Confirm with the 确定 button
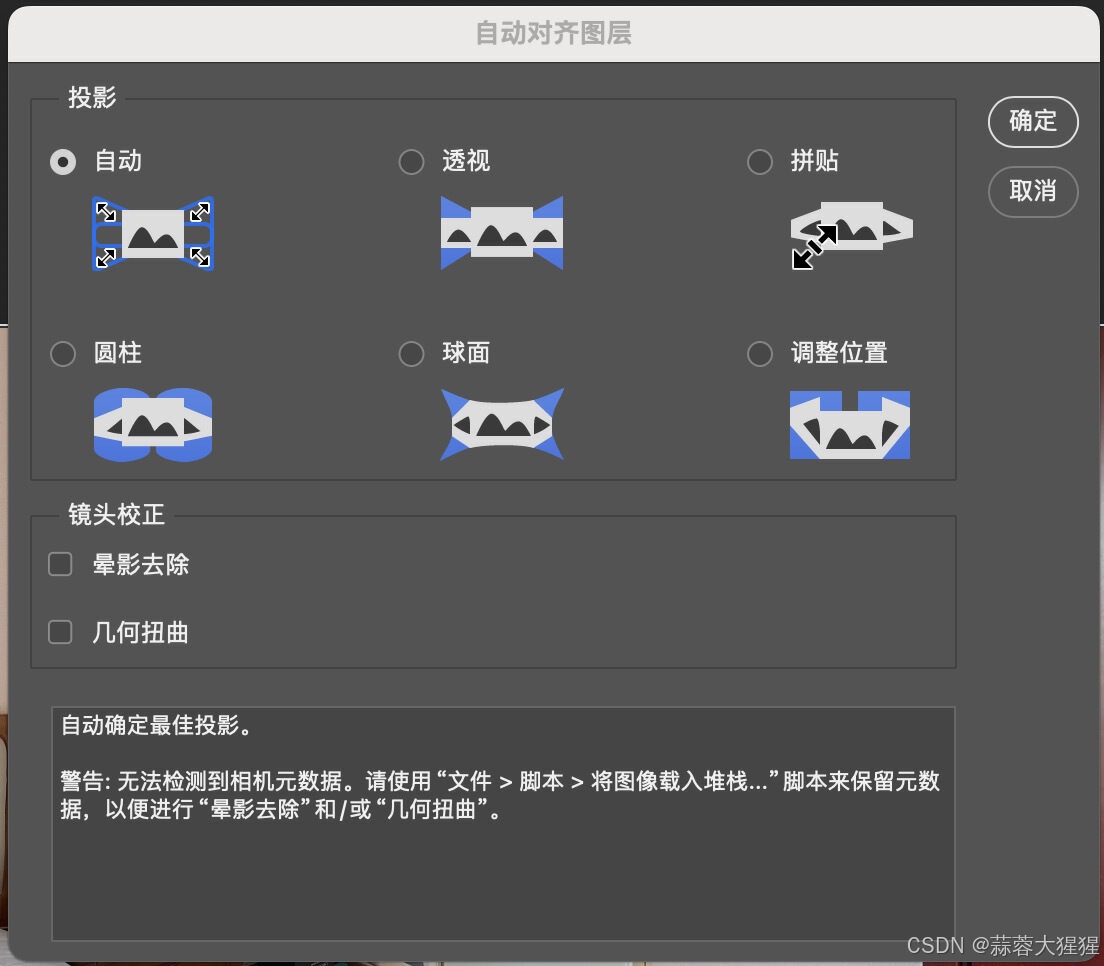This screenshot has height=966, width=1104. (1033, 121)
